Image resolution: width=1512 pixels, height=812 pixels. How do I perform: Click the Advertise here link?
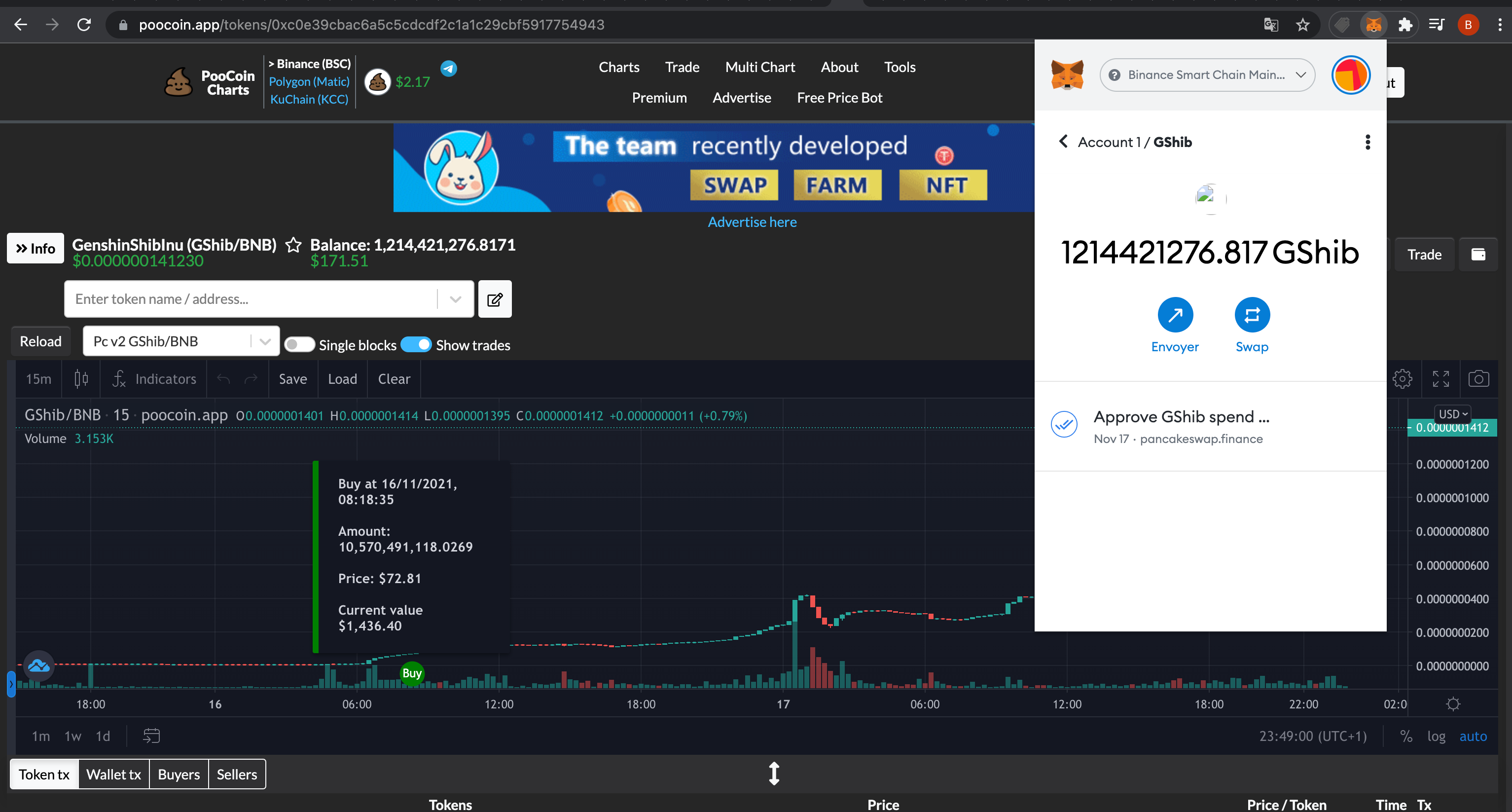pos(752,222)
